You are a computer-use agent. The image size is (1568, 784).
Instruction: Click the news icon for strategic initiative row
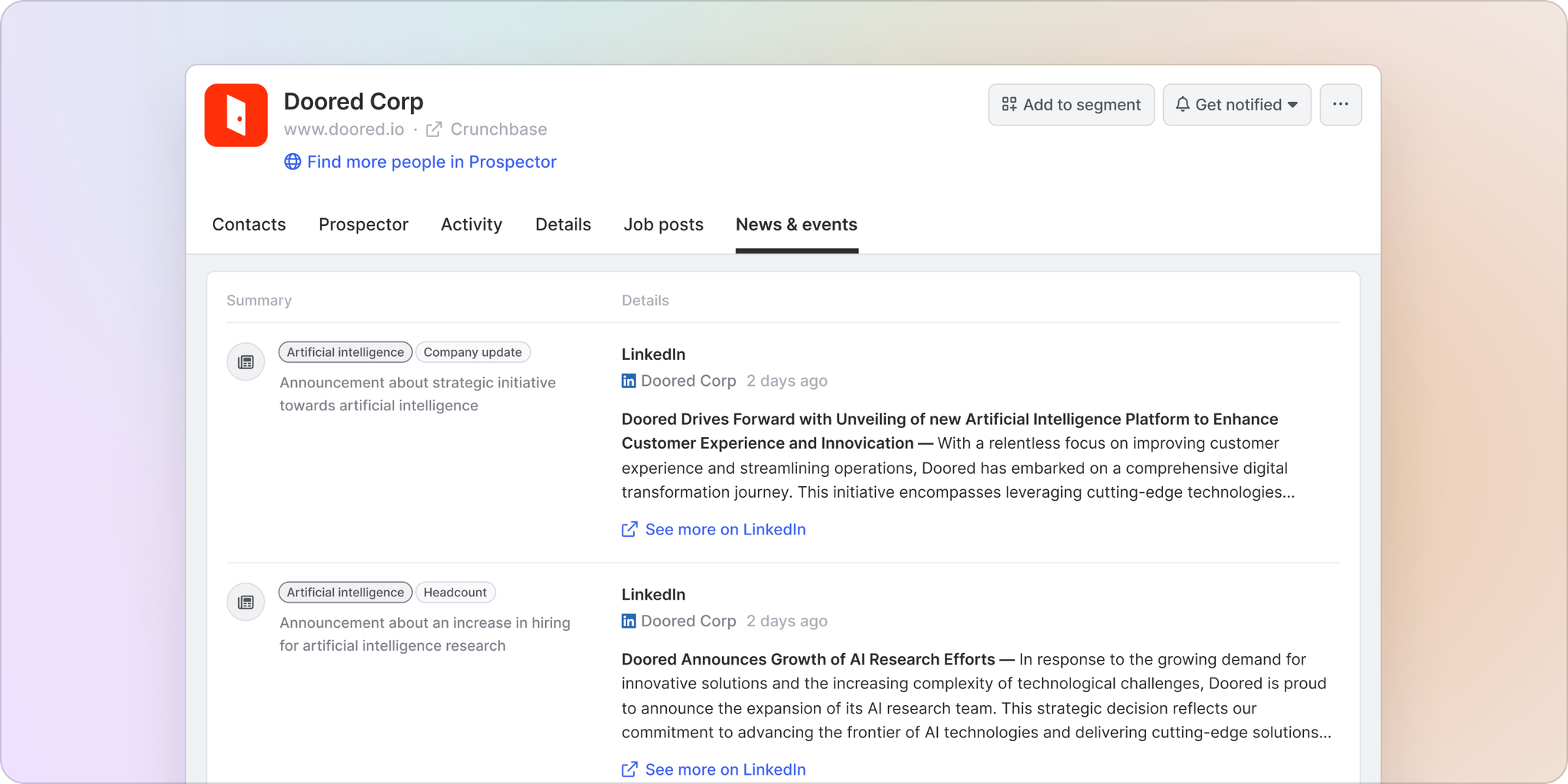coord(246,361)
